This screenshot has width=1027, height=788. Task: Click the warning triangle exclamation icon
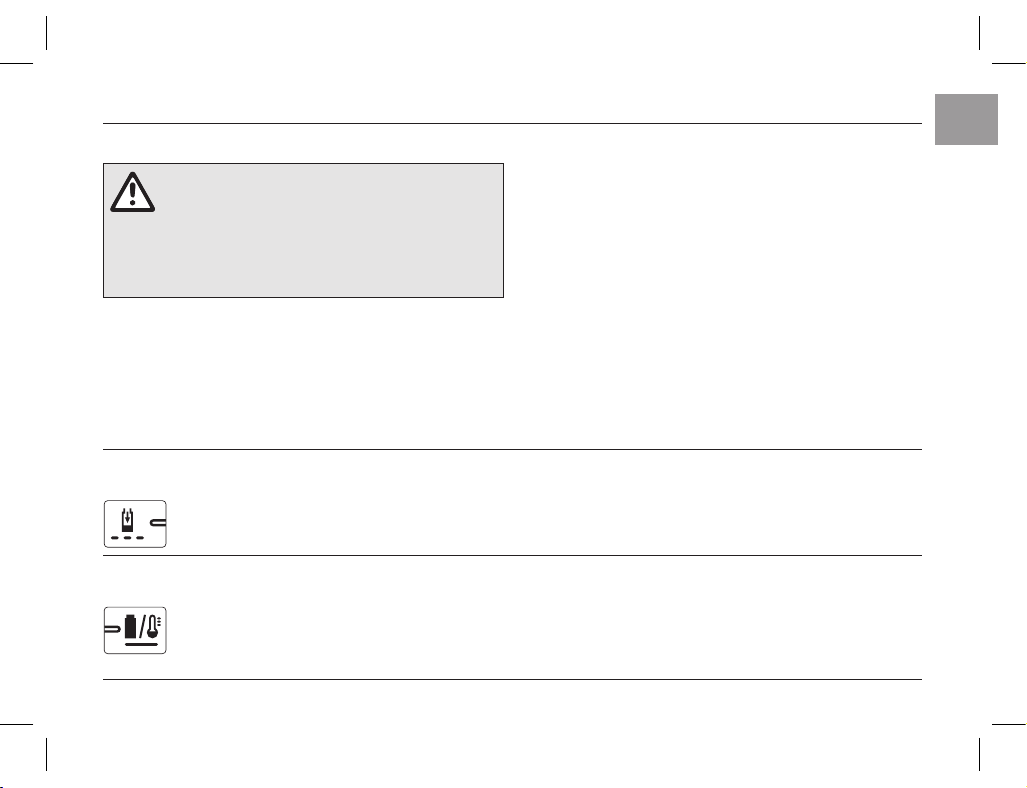132,192
